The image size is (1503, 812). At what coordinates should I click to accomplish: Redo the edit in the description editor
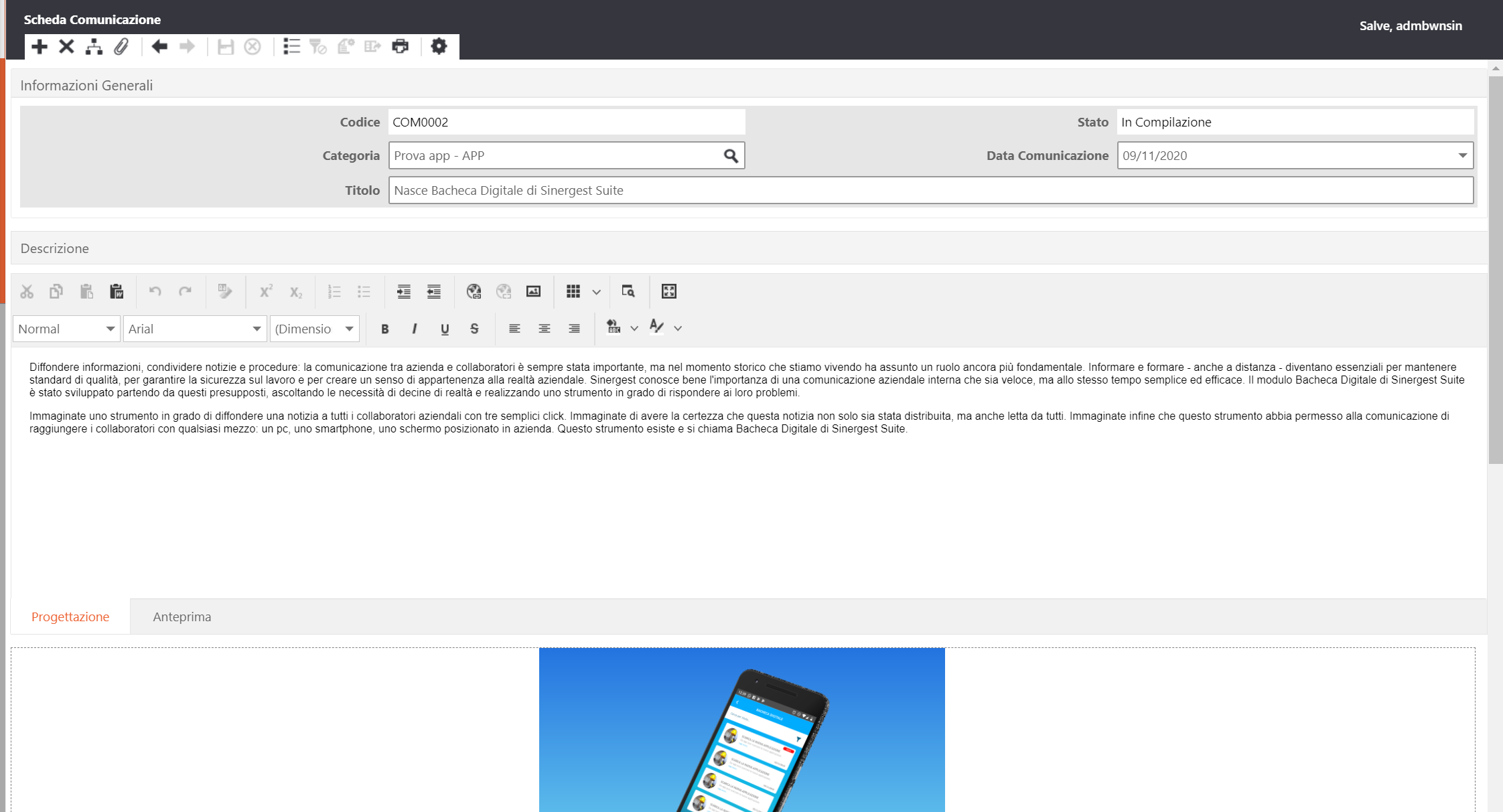click(x=185, y=291)
